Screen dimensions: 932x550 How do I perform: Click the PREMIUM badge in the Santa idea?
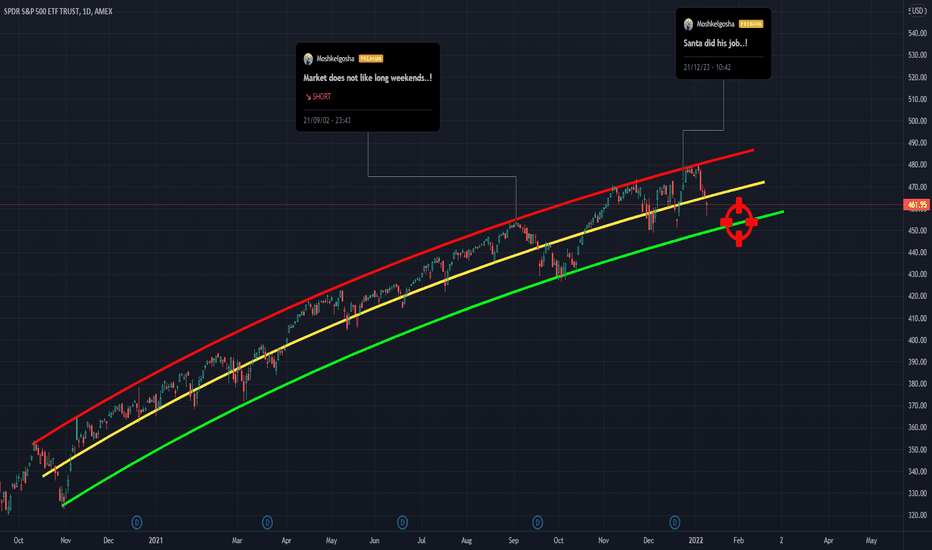coord(751,24)
